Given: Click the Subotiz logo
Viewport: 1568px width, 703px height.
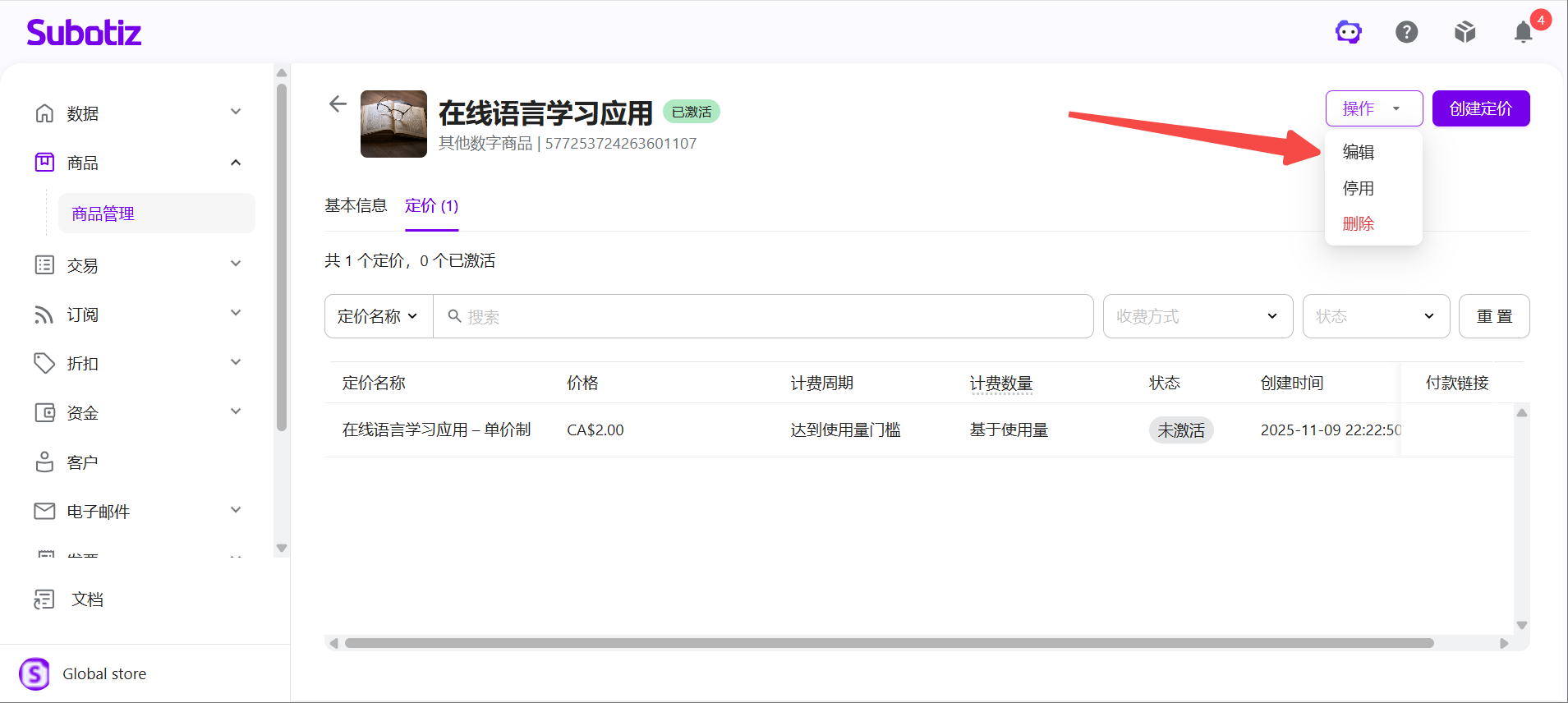Looking at the screenshot, I should click(84, 32).
